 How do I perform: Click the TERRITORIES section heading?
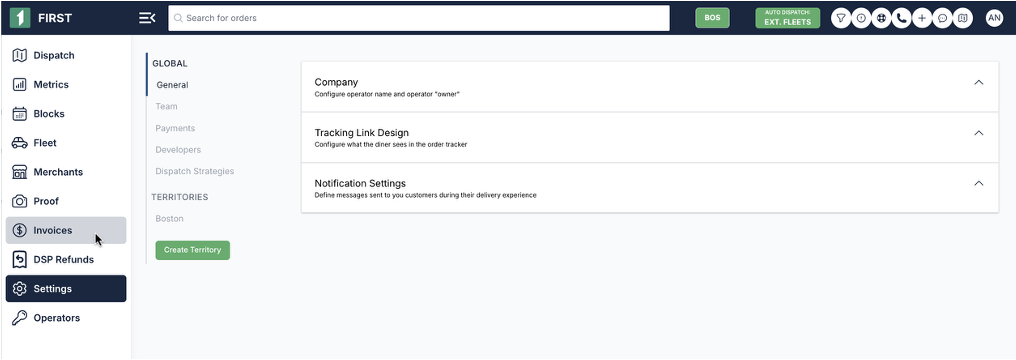179,197
